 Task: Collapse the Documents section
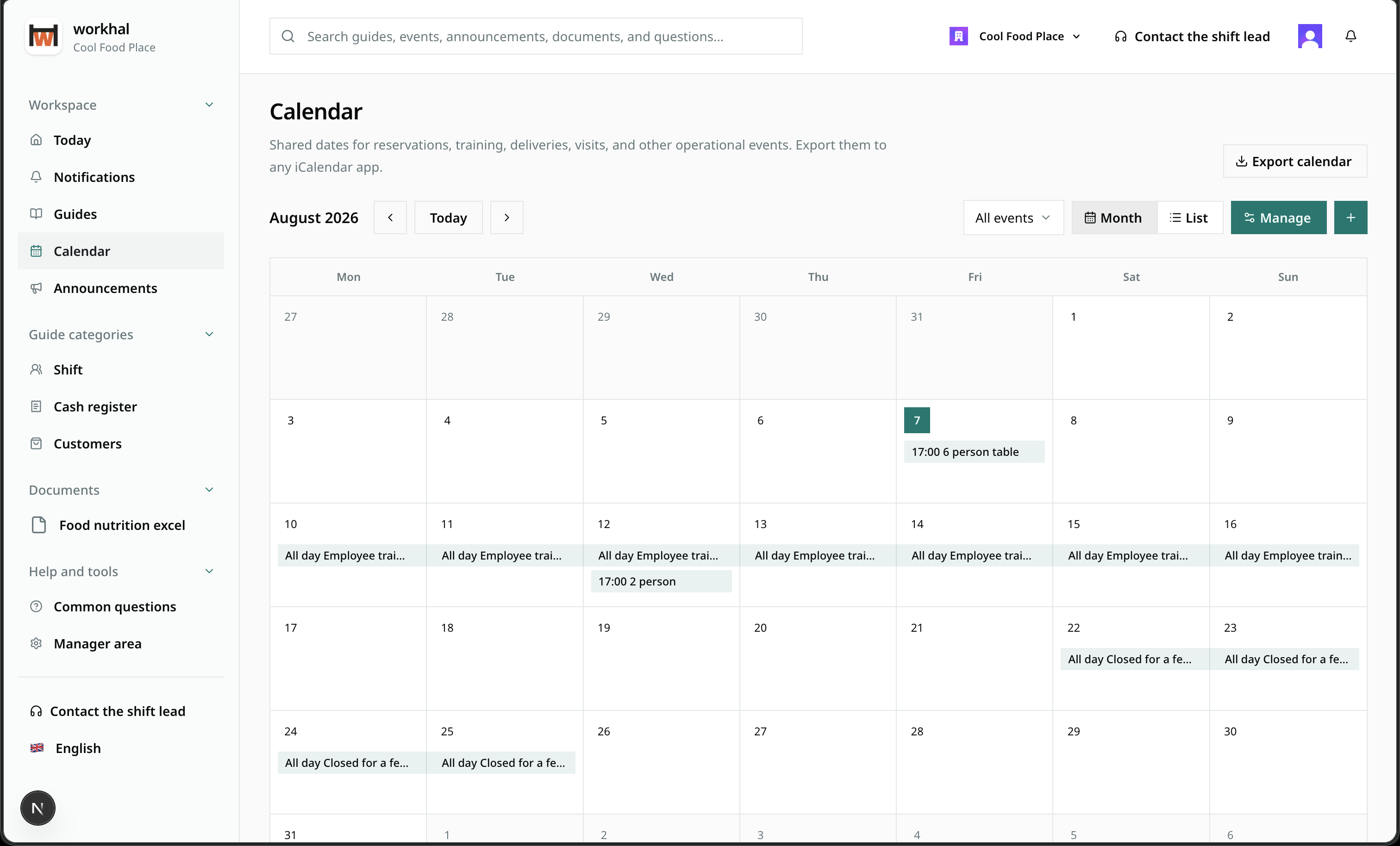209,490
